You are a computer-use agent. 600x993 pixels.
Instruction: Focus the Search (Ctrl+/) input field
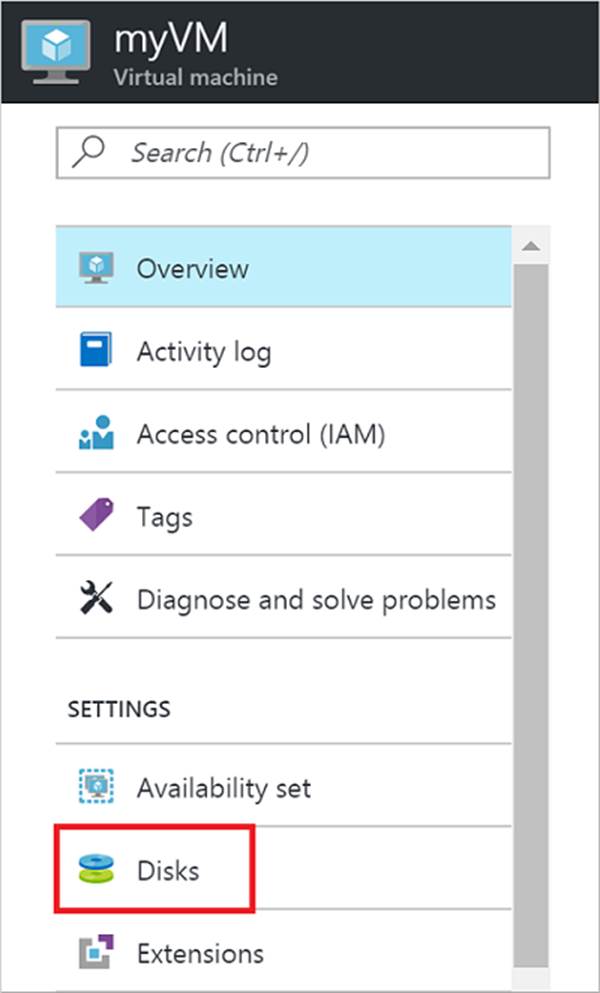[x=320, y=152]
